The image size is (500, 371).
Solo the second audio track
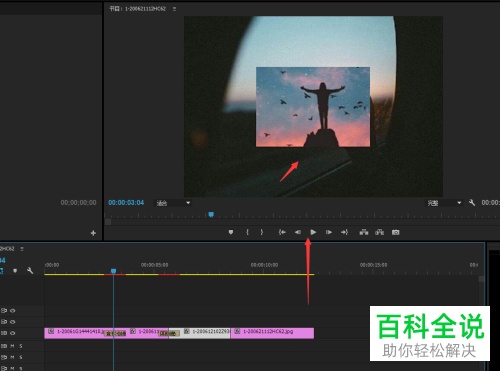(x=21, y=357)
